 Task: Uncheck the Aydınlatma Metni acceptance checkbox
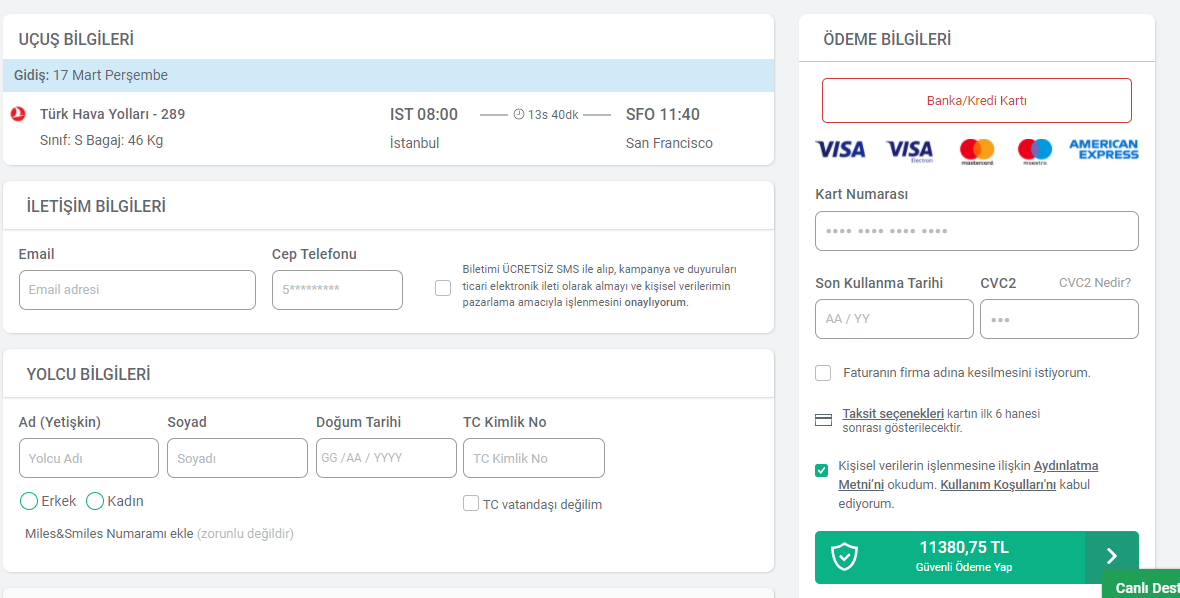pyautogui.click(x=822, y=471)
